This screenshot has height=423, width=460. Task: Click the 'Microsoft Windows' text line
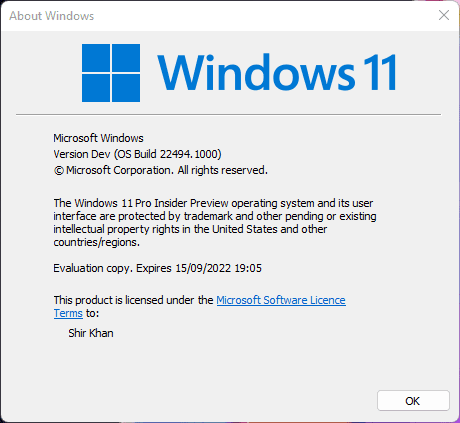98,138
